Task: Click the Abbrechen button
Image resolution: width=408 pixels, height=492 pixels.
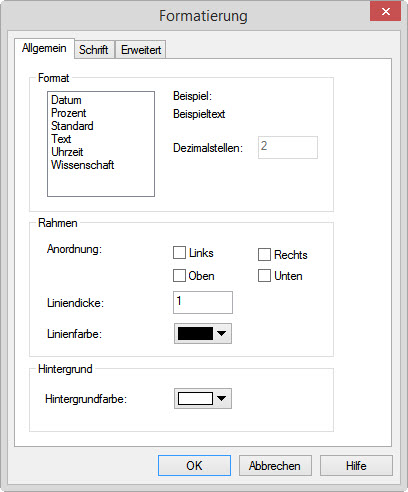Action: click(x=275, y=465)
